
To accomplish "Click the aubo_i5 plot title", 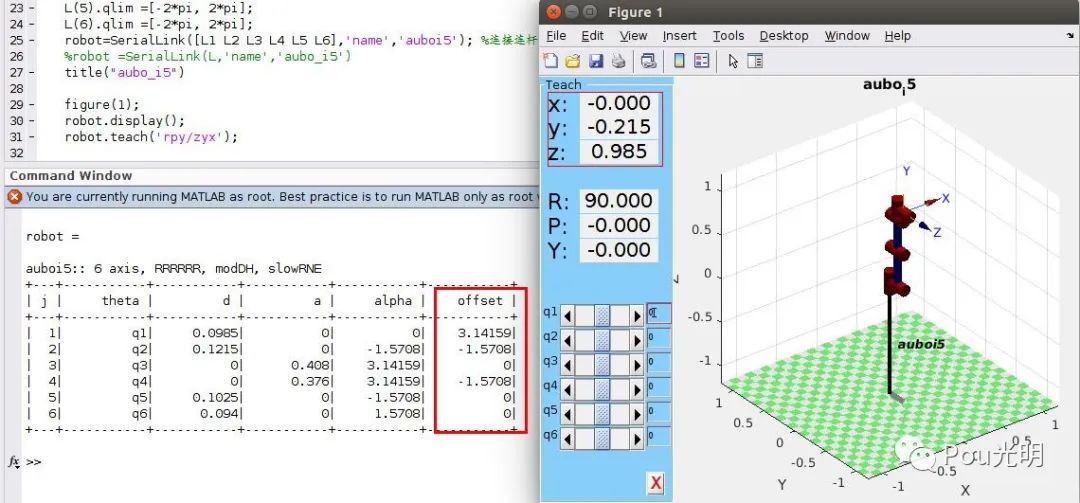I will 889,85.
